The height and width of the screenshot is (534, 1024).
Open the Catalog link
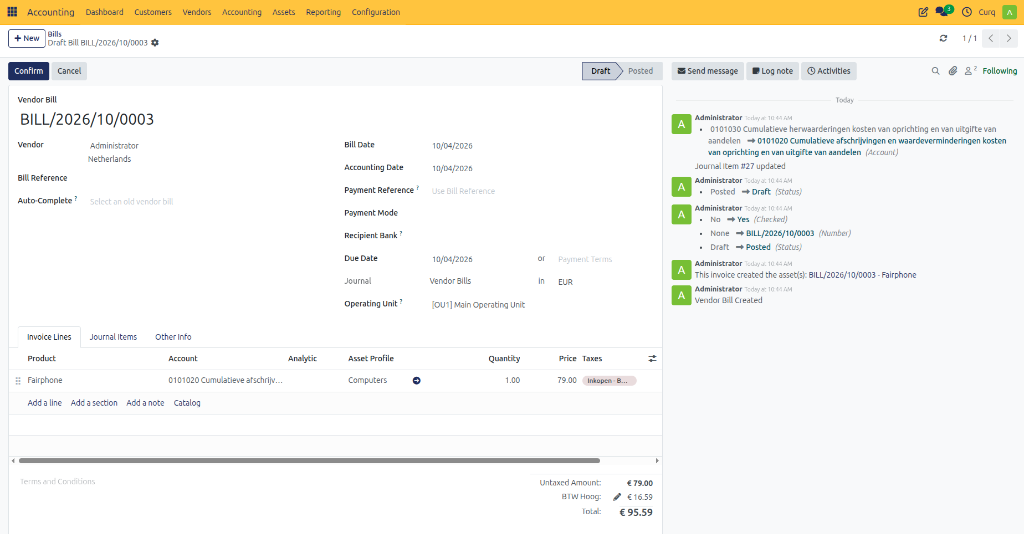(x=187, y=403)
